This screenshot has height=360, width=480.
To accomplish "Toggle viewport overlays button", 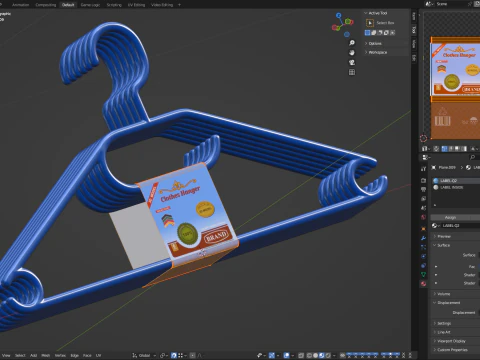I will (286, 355).
